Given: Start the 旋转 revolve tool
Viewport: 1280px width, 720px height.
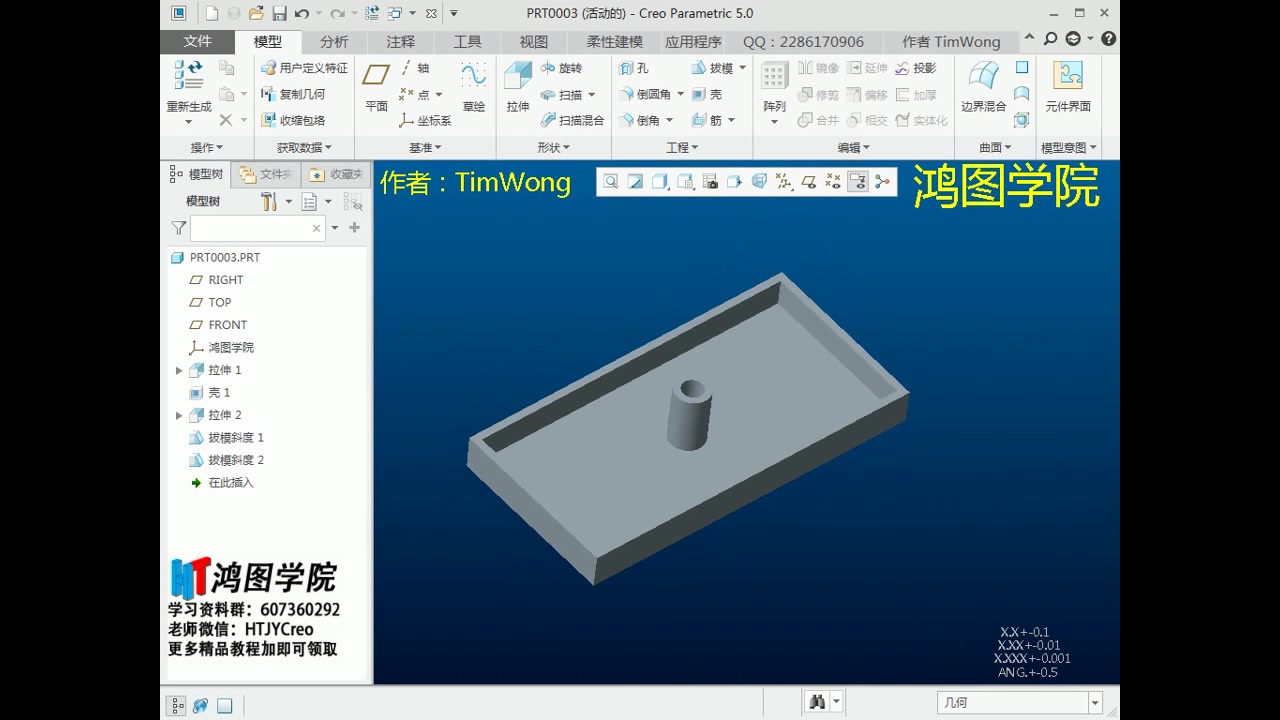Looking at the screenshot, I should click(x=561, y=68).
